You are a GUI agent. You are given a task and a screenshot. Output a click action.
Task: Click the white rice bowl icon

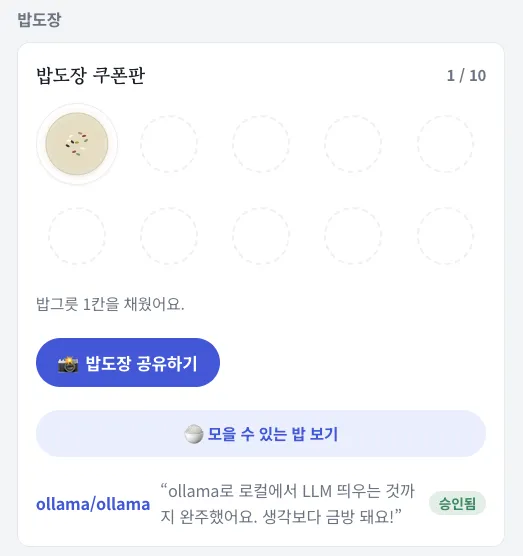coord(194,434)
